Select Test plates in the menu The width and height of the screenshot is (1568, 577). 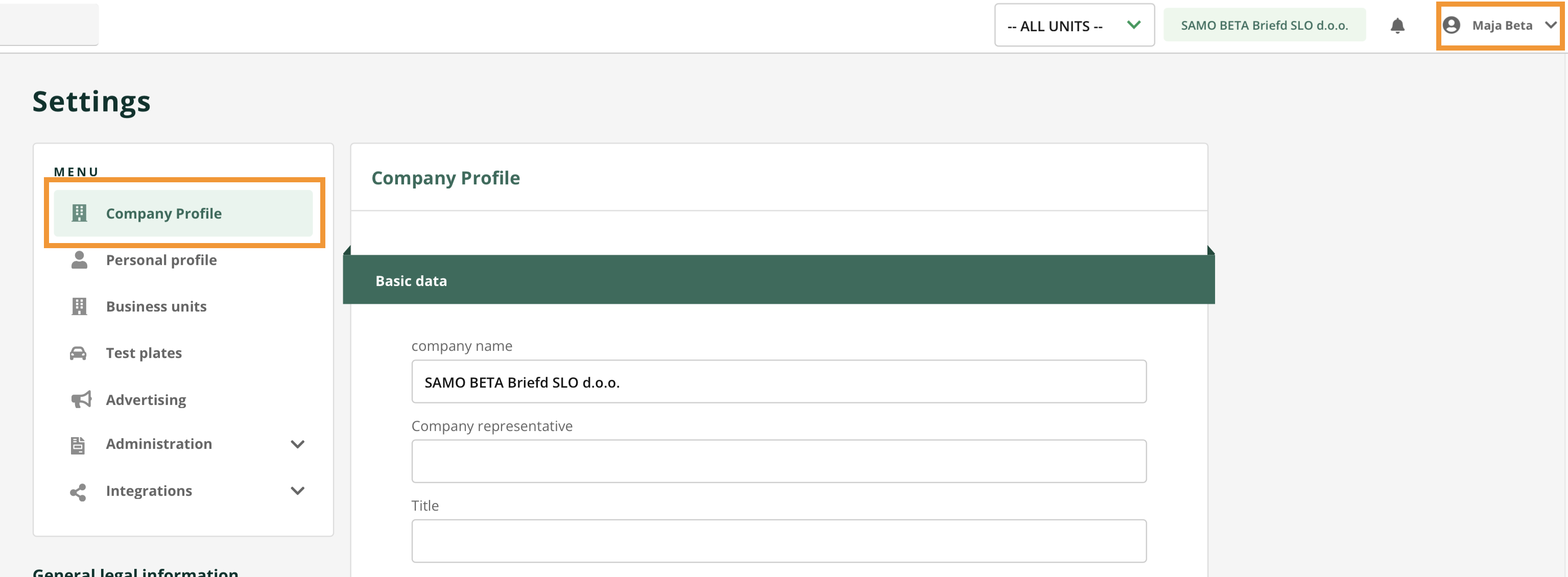coord(144,353)
